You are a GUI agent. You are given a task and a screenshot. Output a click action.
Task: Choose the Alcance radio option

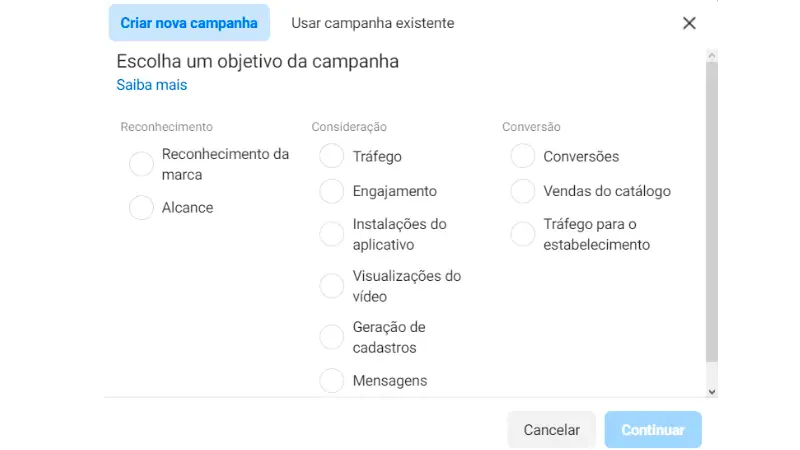[142, 208]
